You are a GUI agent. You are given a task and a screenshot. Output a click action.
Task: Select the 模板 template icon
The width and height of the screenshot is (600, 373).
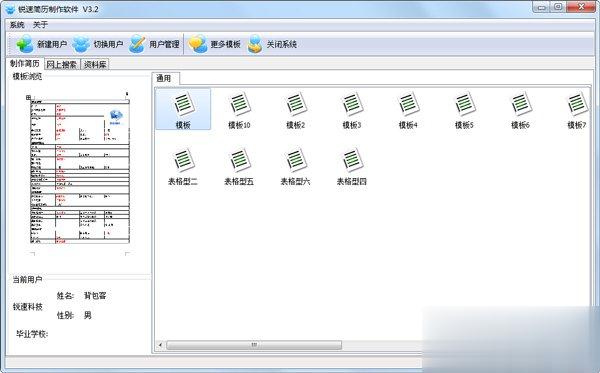pyautogui.click(x=183, y=110)
